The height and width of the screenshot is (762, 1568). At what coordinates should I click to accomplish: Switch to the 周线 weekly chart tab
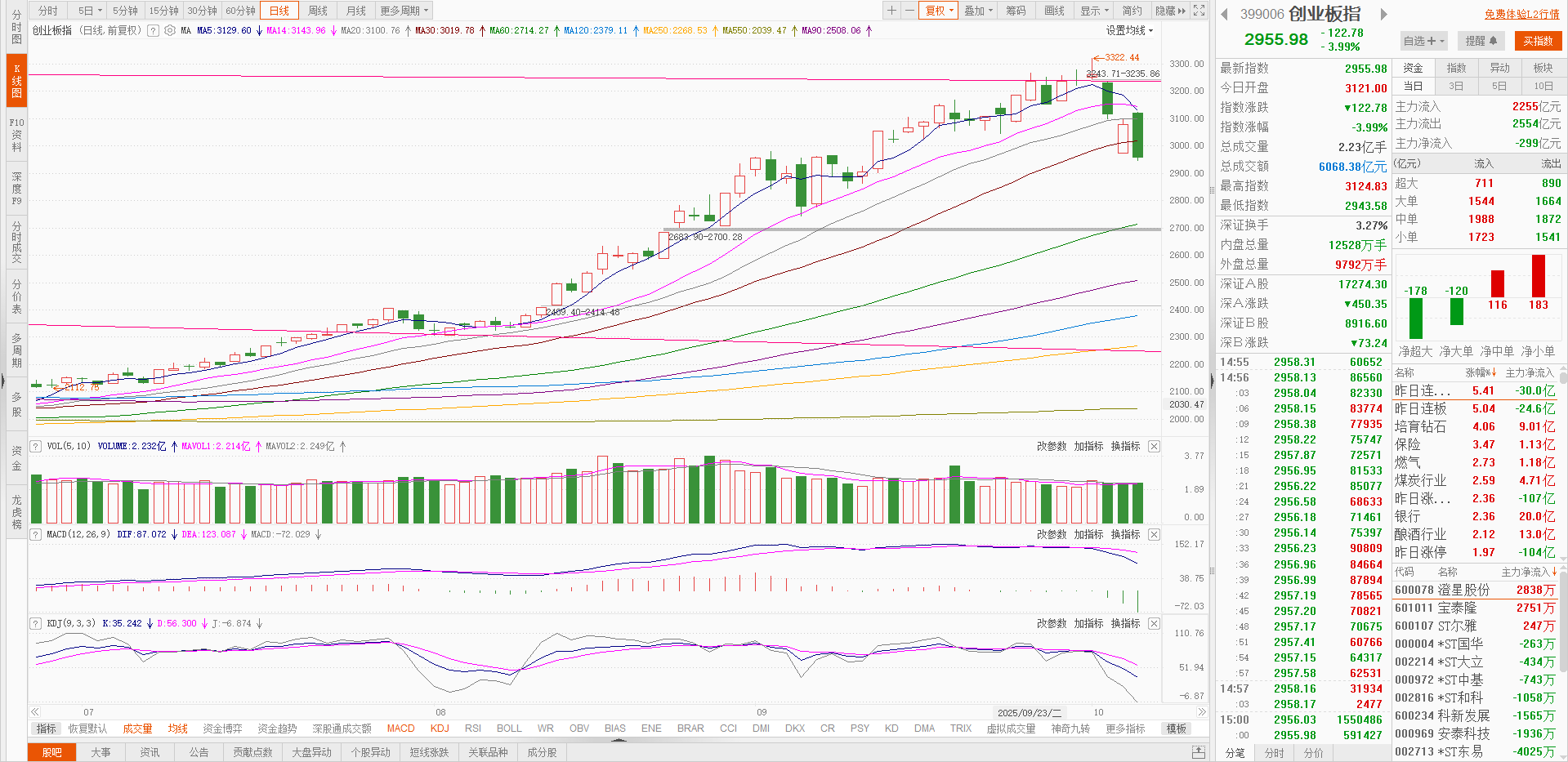tap(318, 11)
